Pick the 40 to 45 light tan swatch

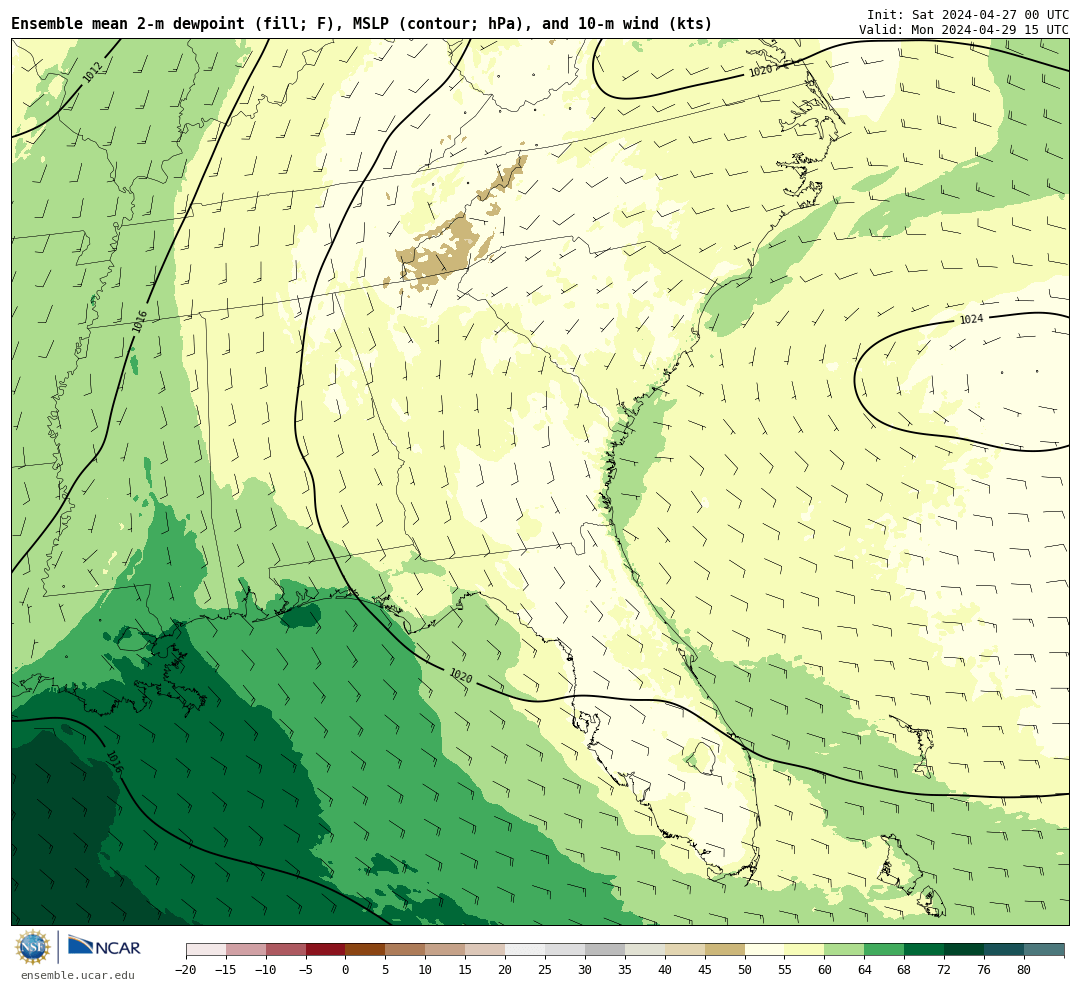(x=685, y=949)
